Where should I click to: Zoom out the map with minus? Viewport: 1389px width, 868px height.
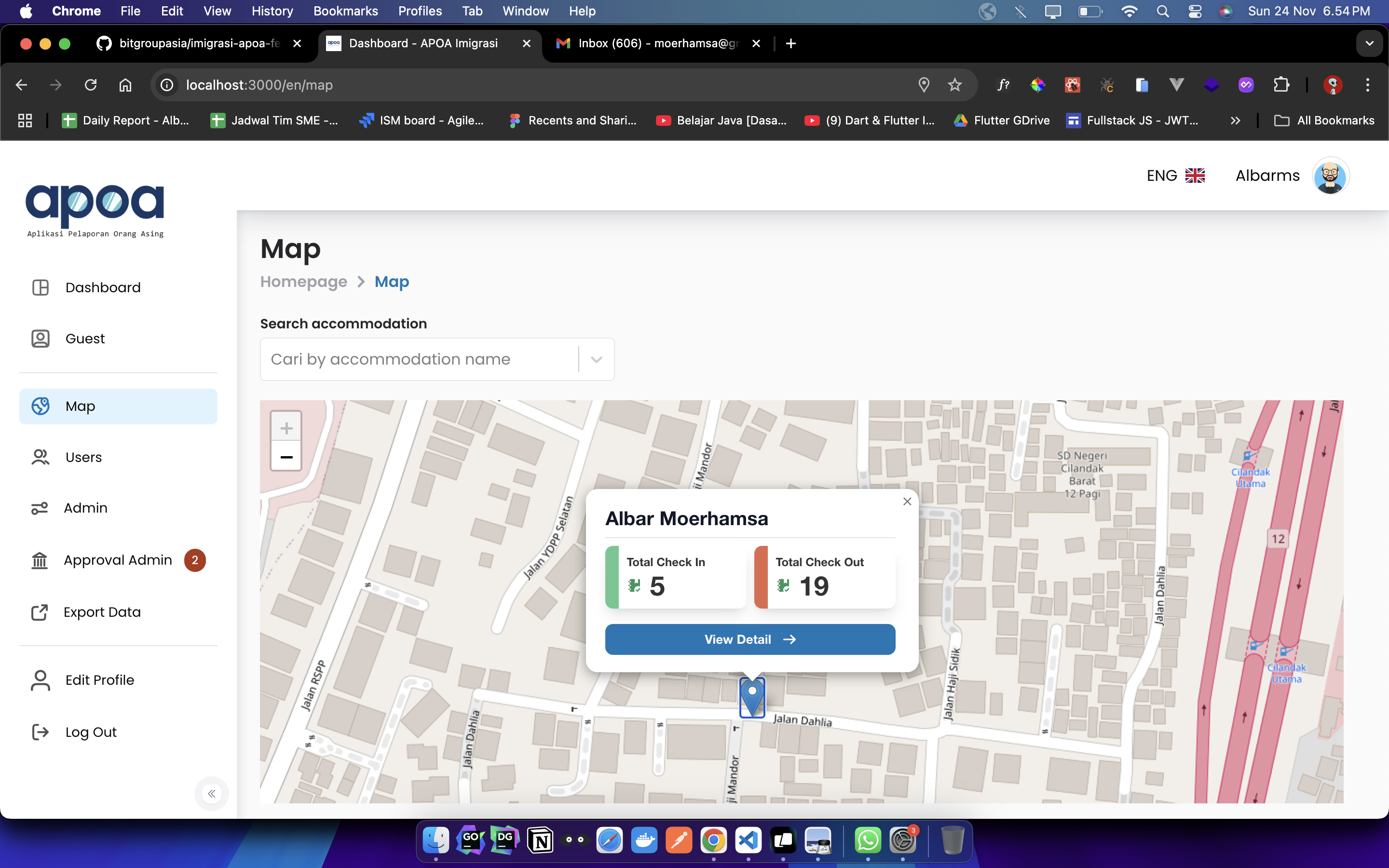click(286, 458)
